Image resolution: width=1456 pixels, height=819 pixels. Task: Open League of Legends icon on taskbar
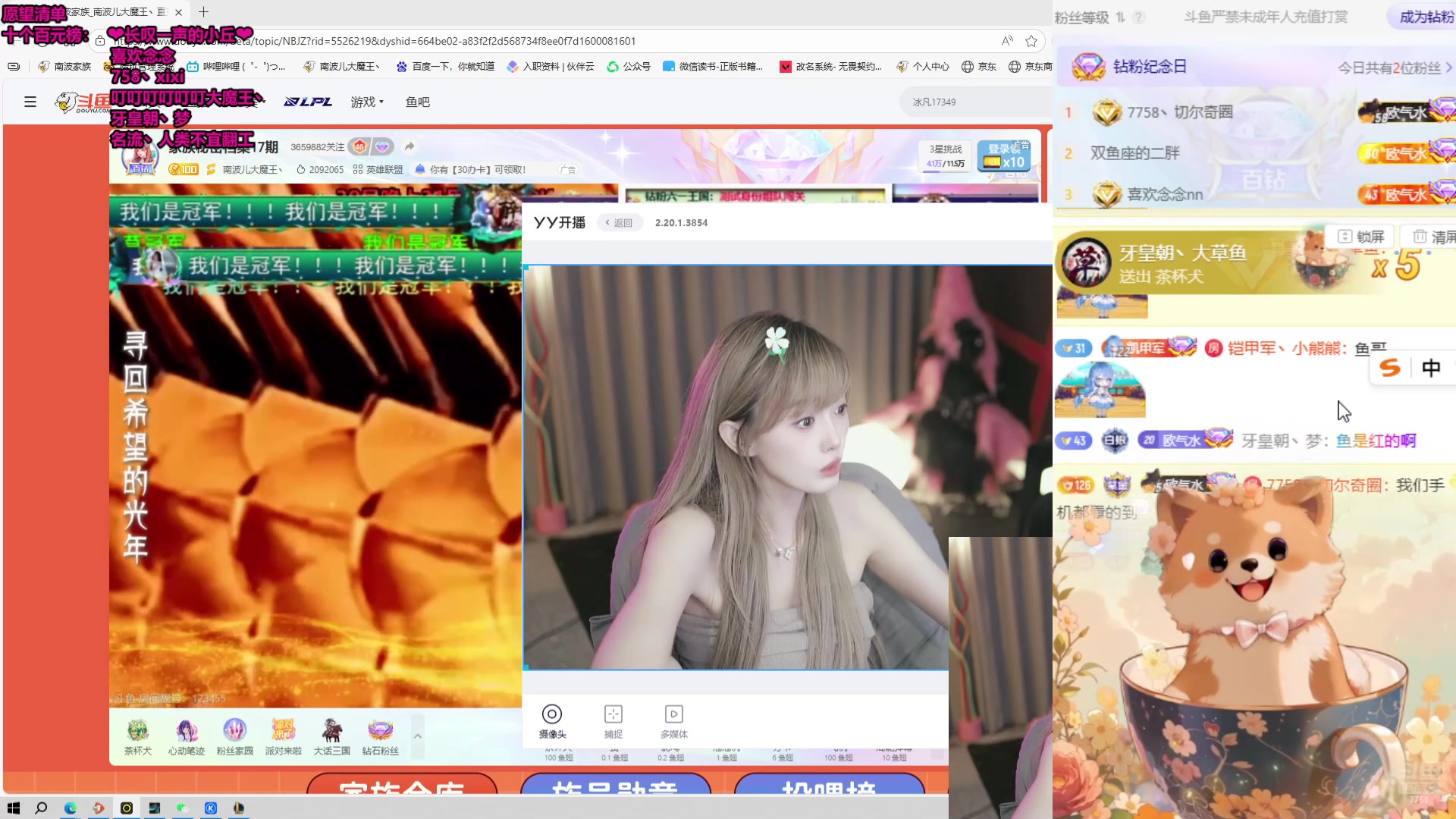(x=238, y=808)
